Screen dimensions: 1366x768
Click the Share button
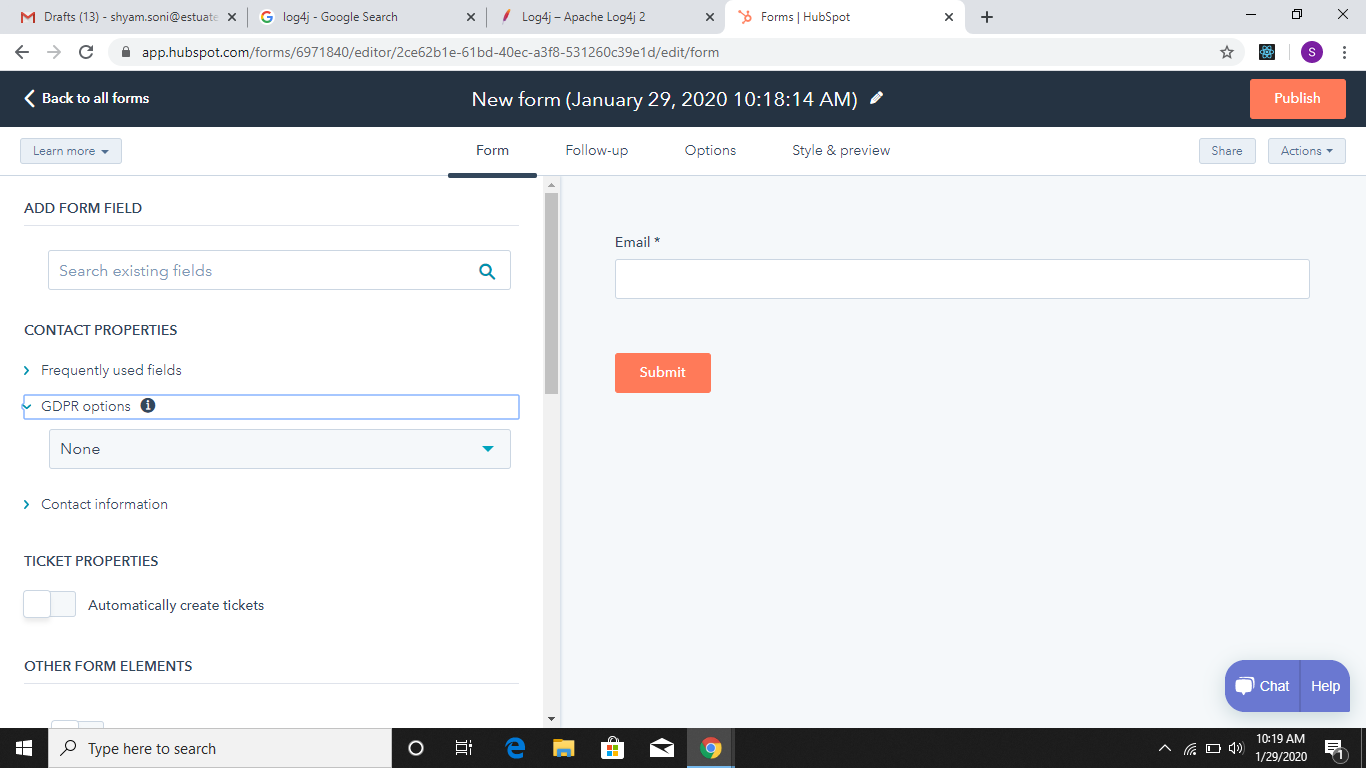point(1227,150)
